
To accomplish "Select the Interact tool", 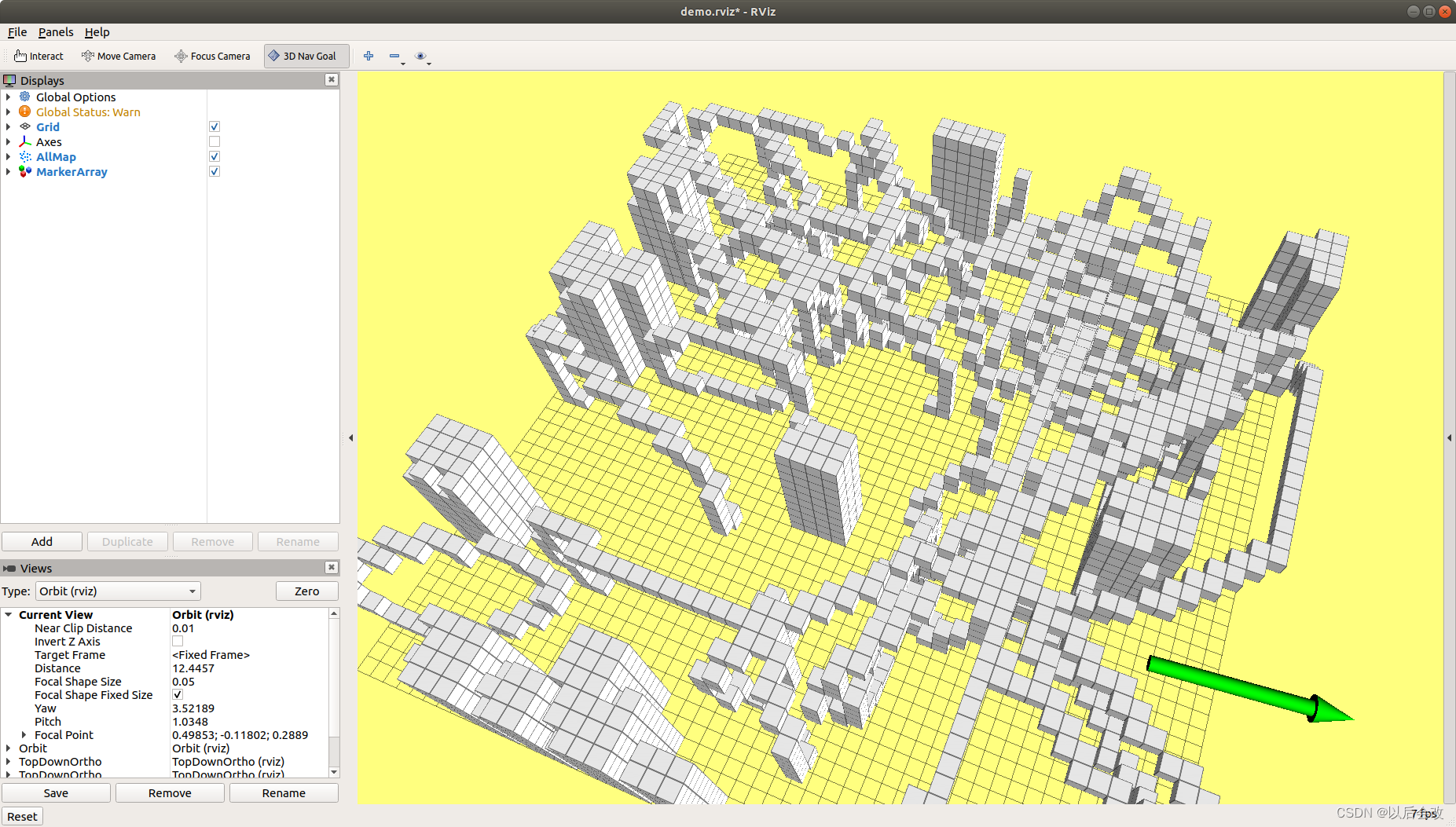I will point(39,56).
